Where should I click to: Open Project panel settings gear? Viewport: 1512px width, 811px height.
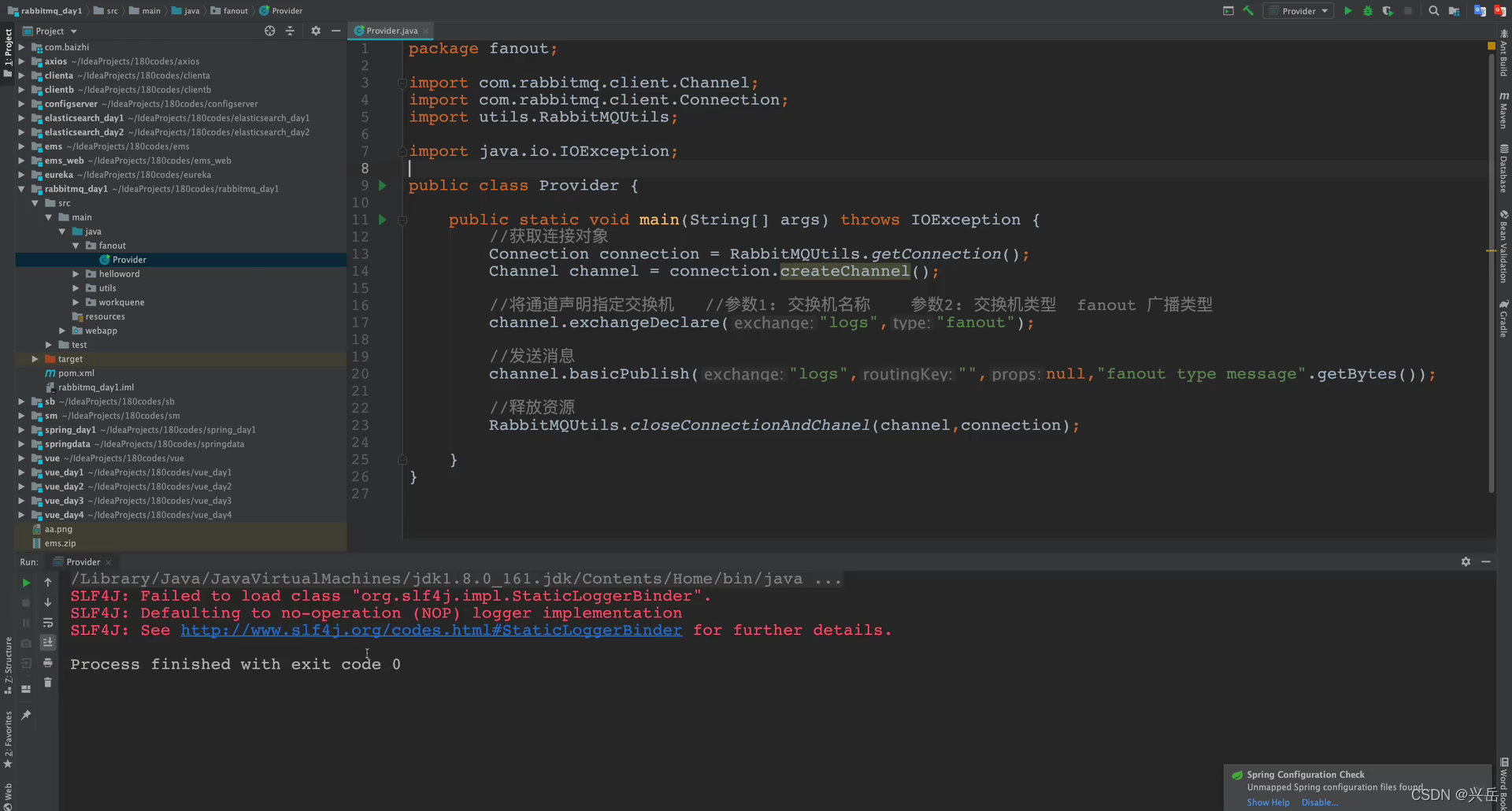(x=316, y=31)
